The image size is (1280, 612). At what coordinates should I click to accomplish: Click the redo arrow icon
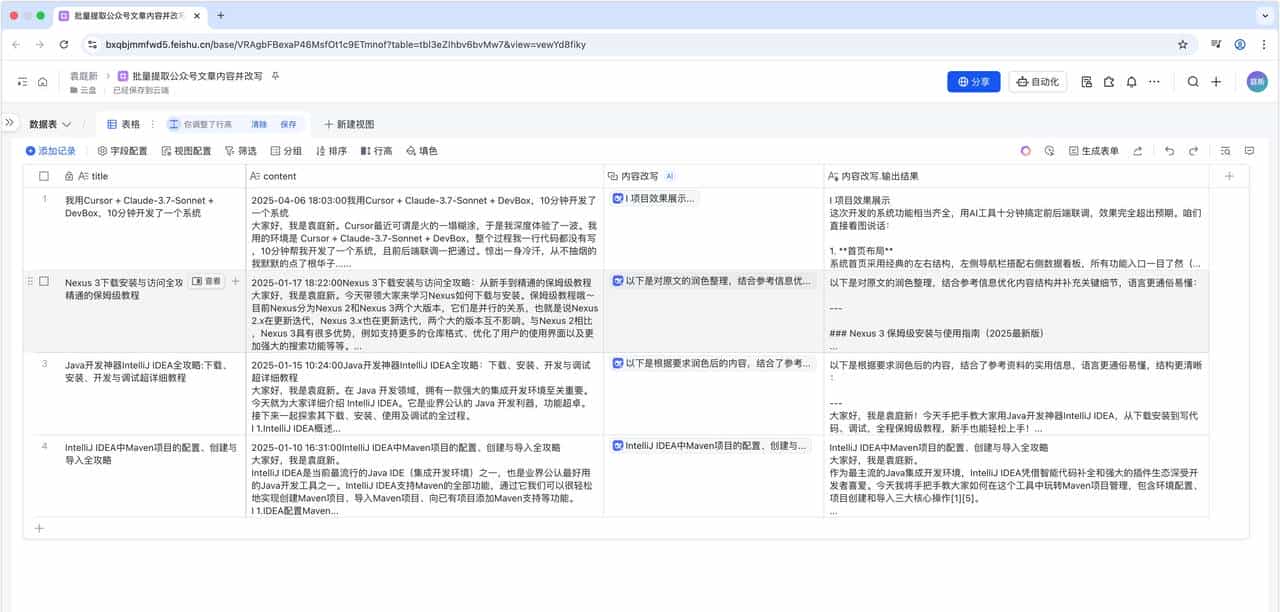1193,150
